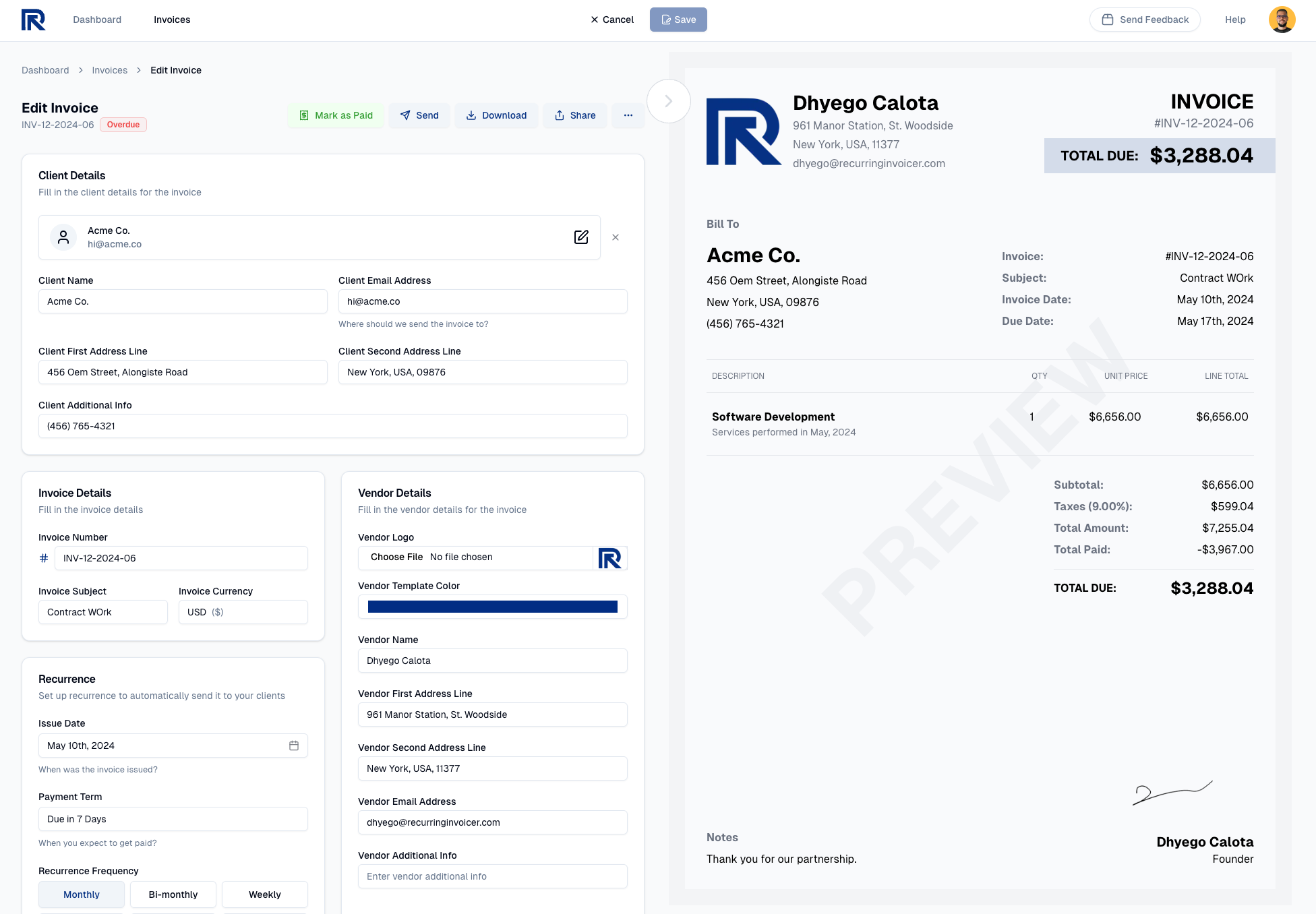Open the Vendor Template Color picker
The height and width of the screenshot is (914, 1316).
[x=492, y=607]
